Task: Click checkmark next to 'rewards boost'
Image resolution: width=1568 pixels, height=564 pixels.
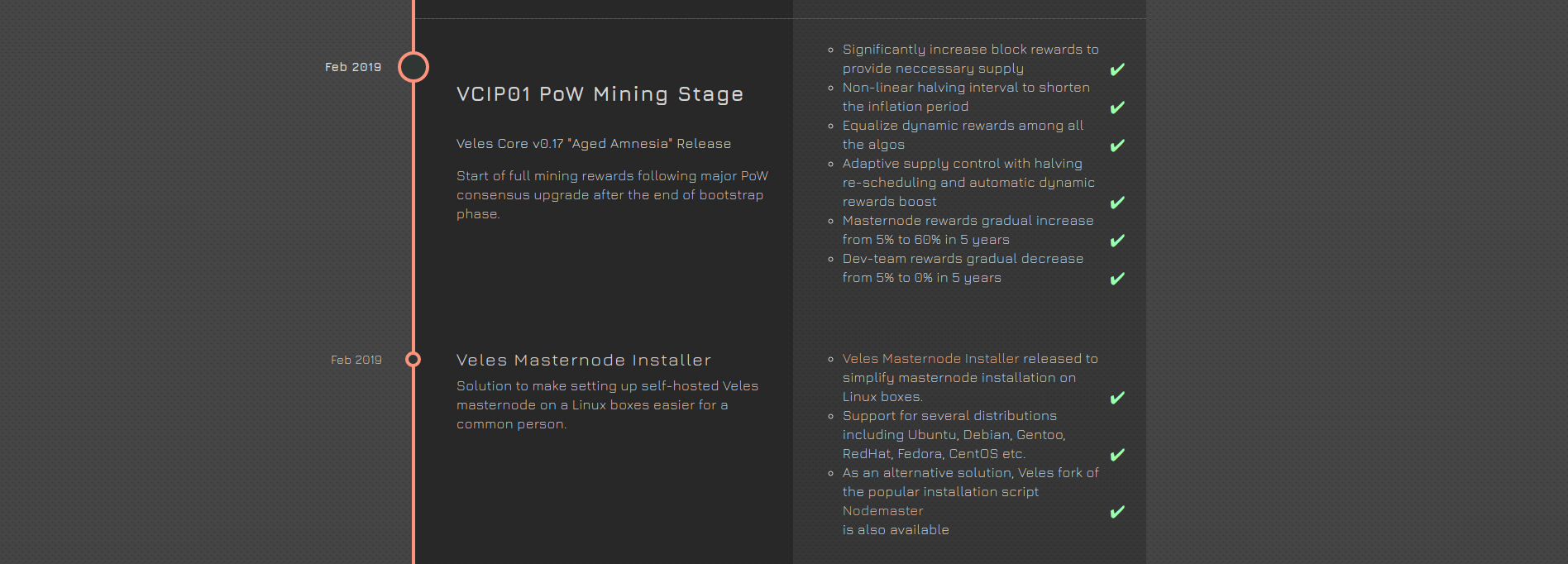Action: 1117,203
